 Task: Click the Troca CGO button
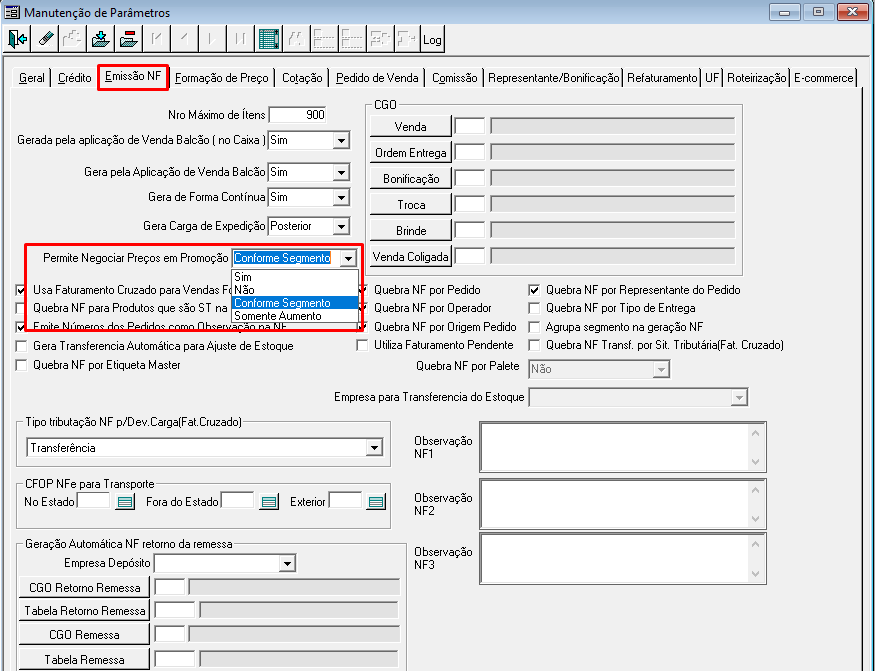tap(411, 205)
